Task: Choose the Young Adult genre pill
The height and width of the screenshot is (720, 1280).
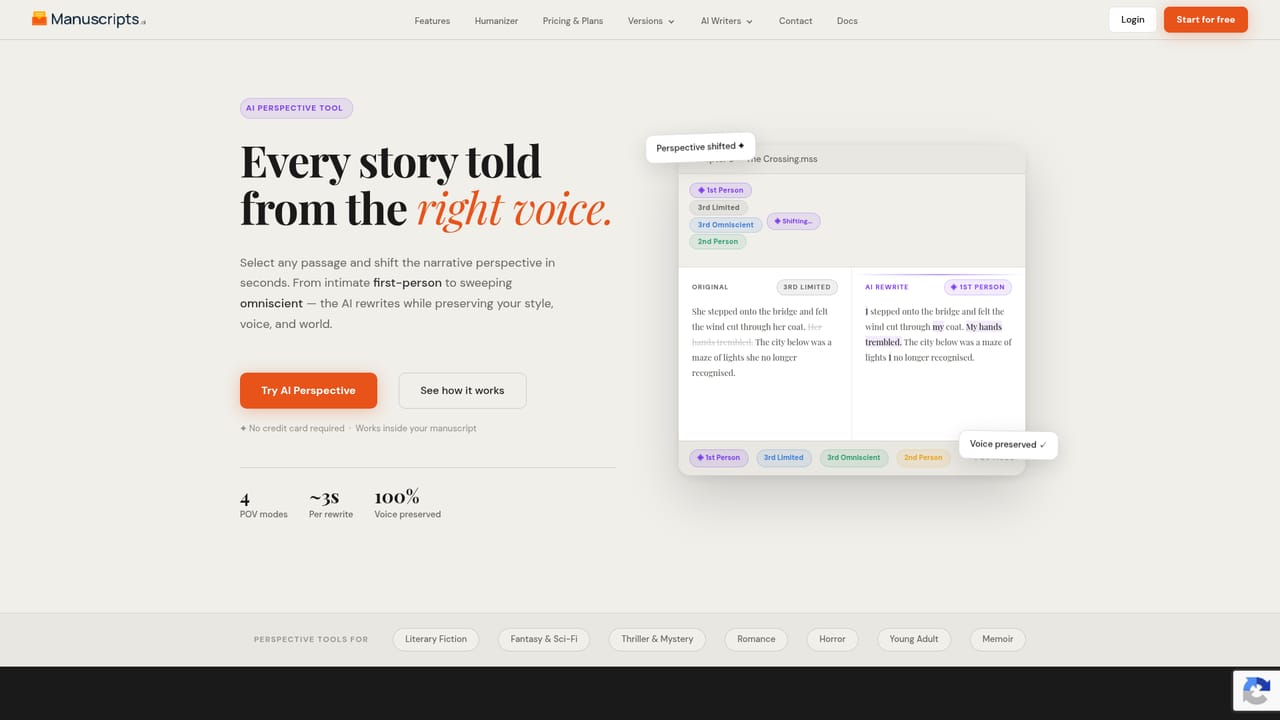Action: (914, 639)
